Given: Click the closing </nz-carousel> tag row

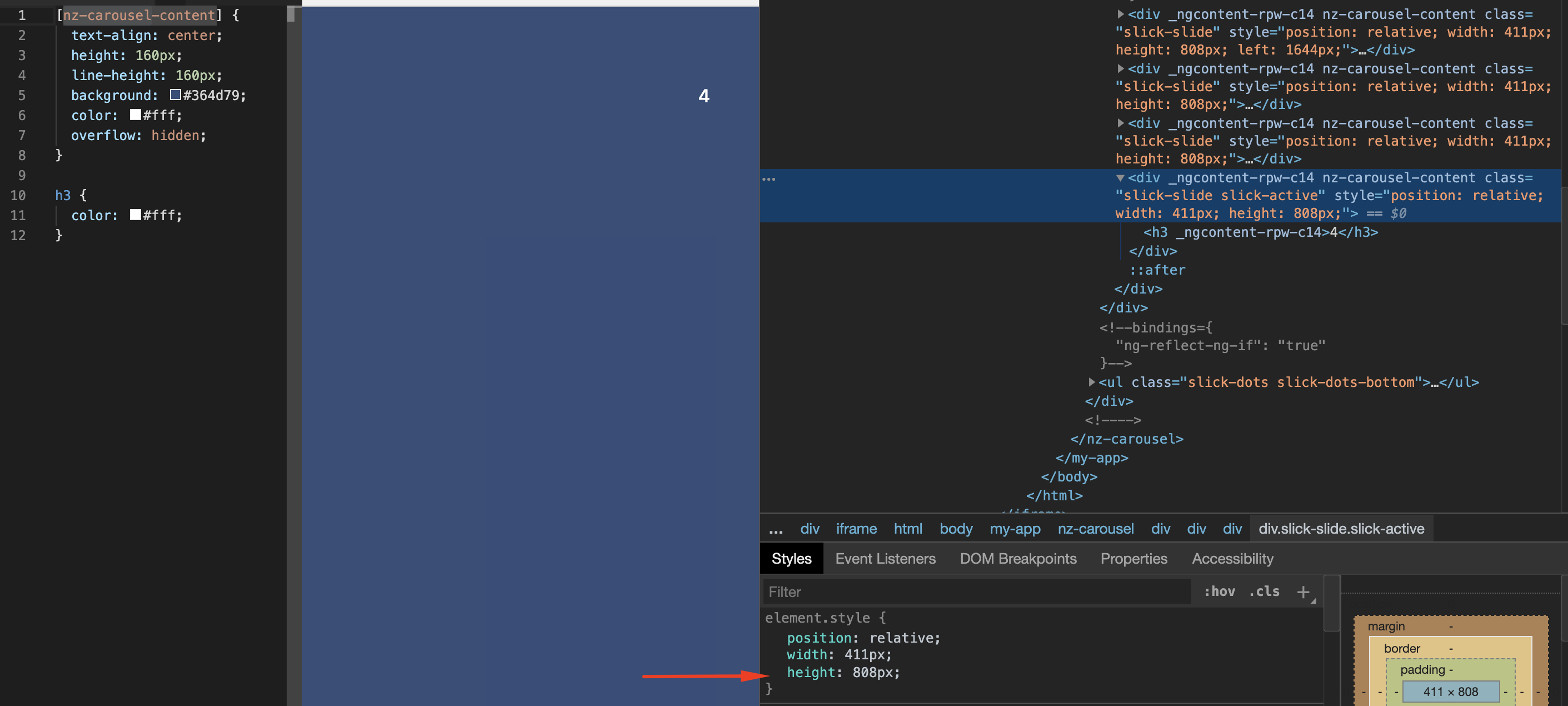Looking at the screenshot, I should coord(1127,439).
